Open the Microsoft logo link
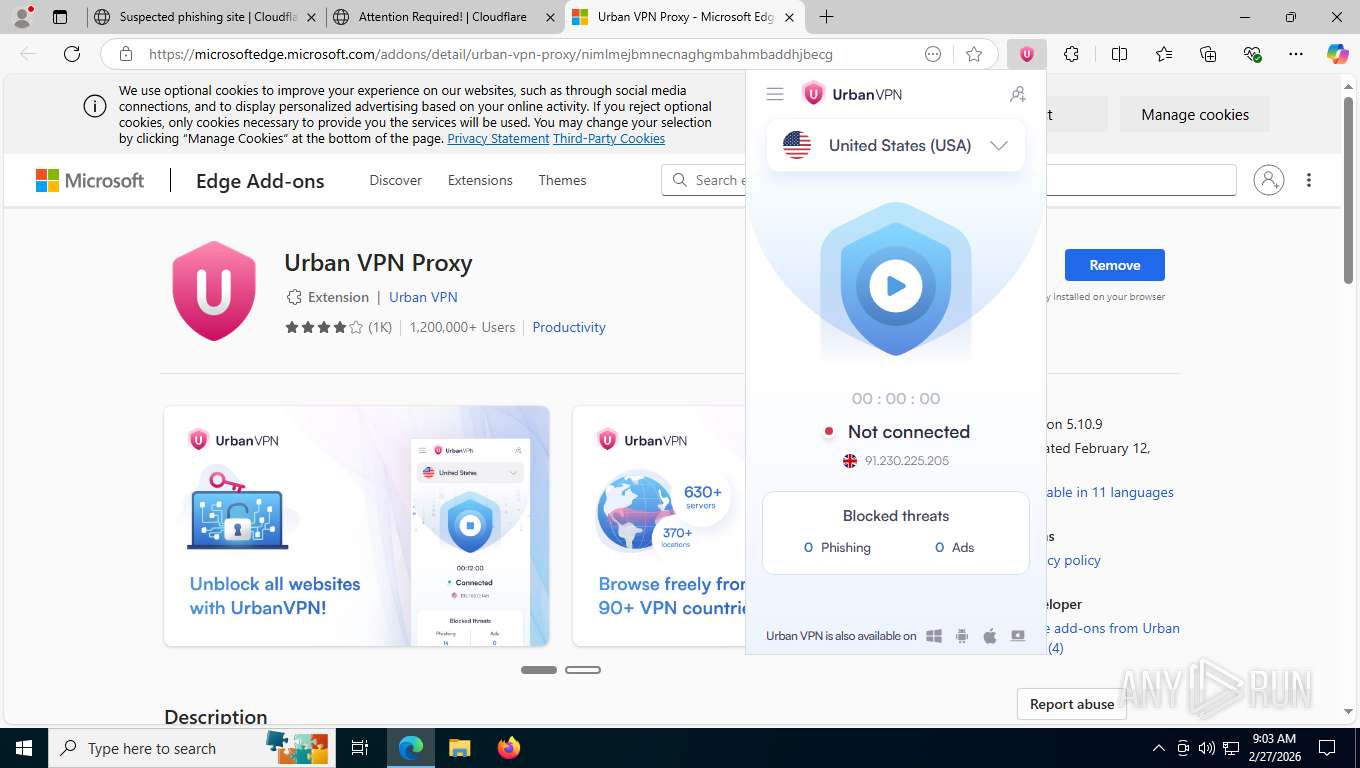1360x768 pixels. 90,180
